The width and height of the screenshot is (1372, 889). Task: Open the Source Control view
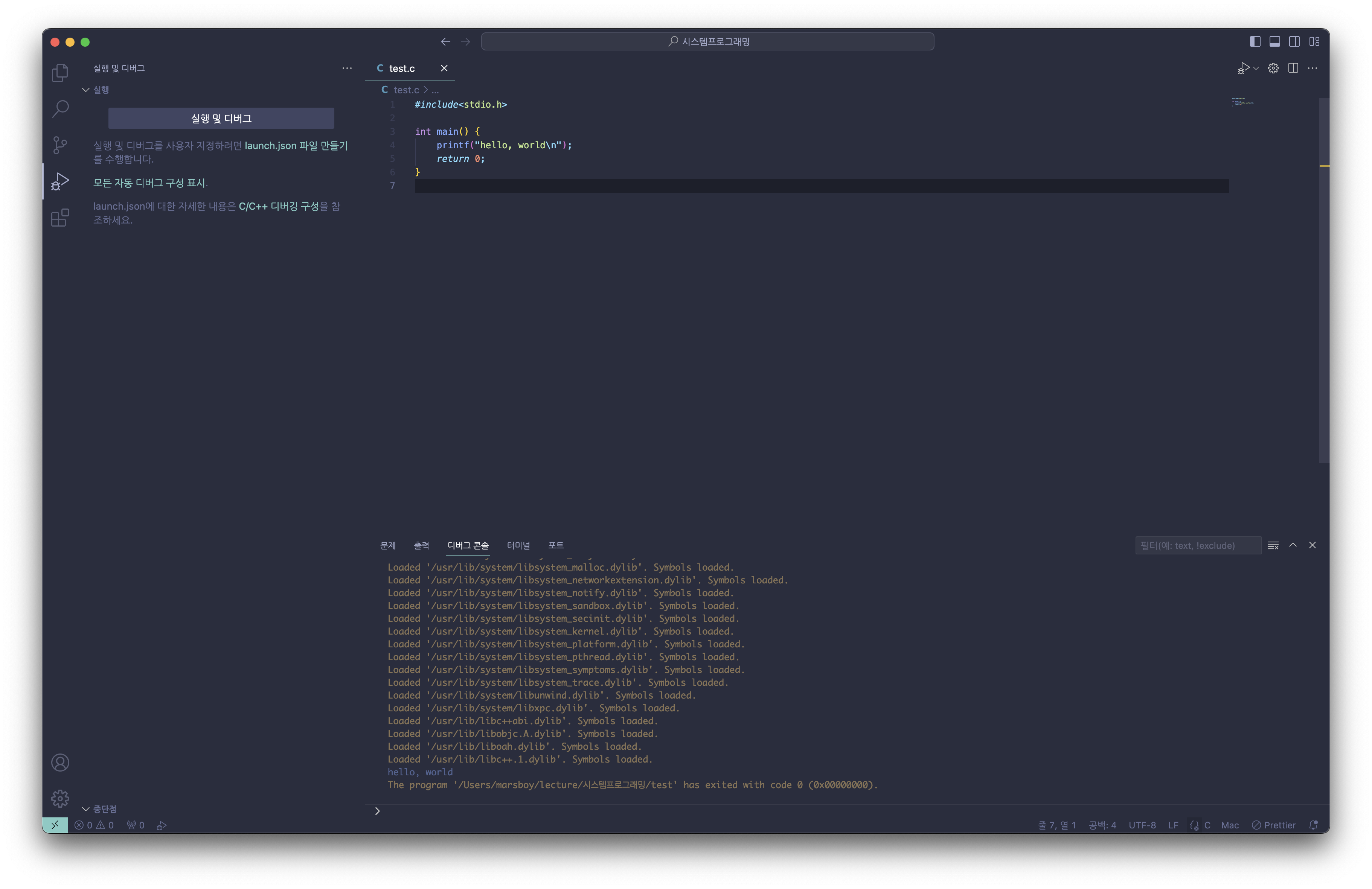60,145
